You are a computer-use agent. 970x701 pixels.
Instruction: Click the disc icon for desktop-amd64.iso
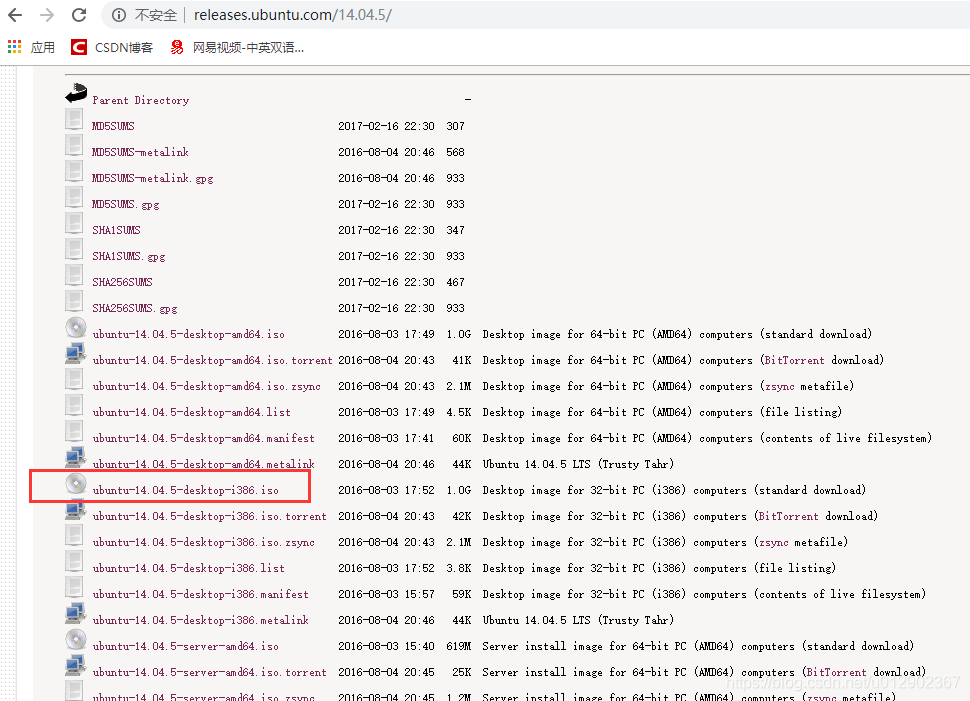(76, 327)
